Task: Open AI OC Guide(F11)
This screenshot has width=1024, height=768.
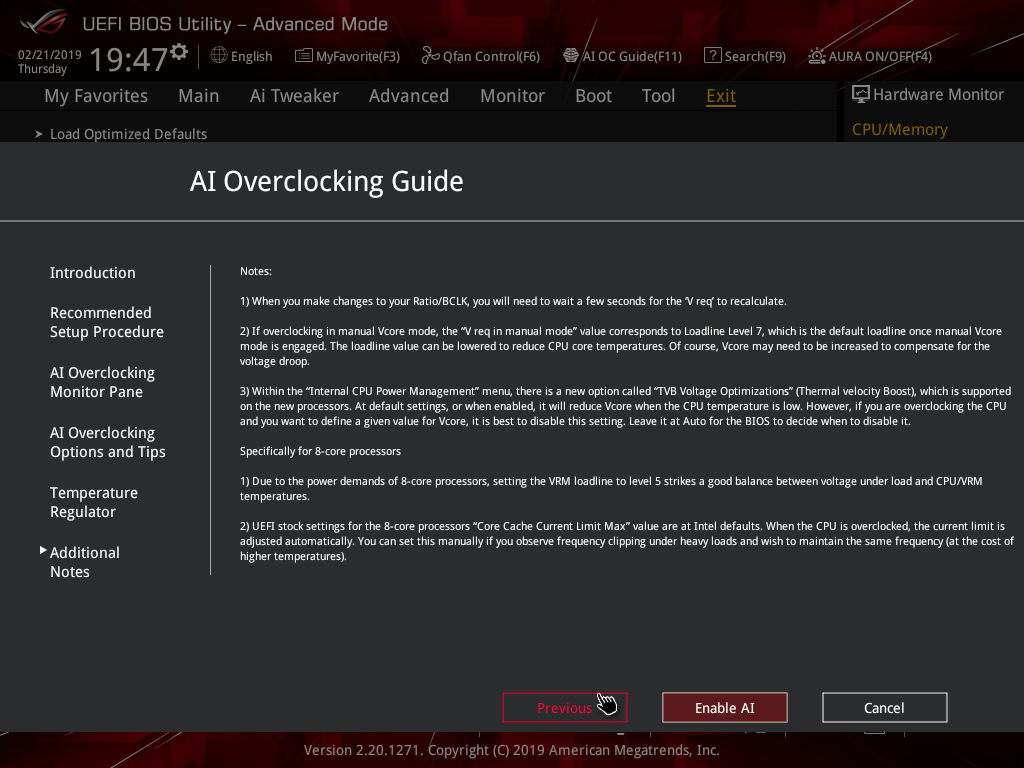Action: pyautogui.click(x=632, y=57)
